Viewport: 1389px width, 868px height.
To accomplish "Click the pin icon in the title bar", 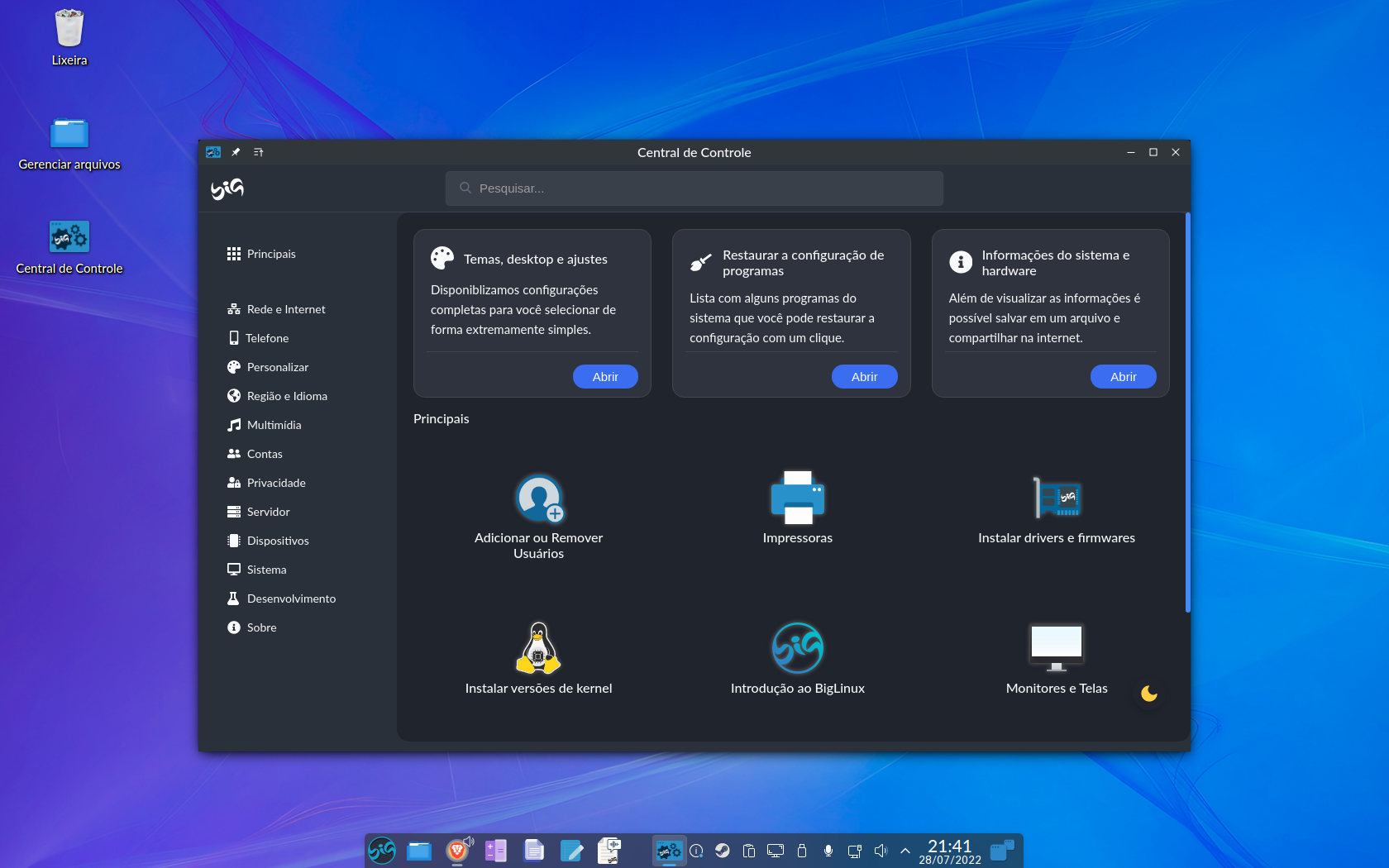I will 236,152.
